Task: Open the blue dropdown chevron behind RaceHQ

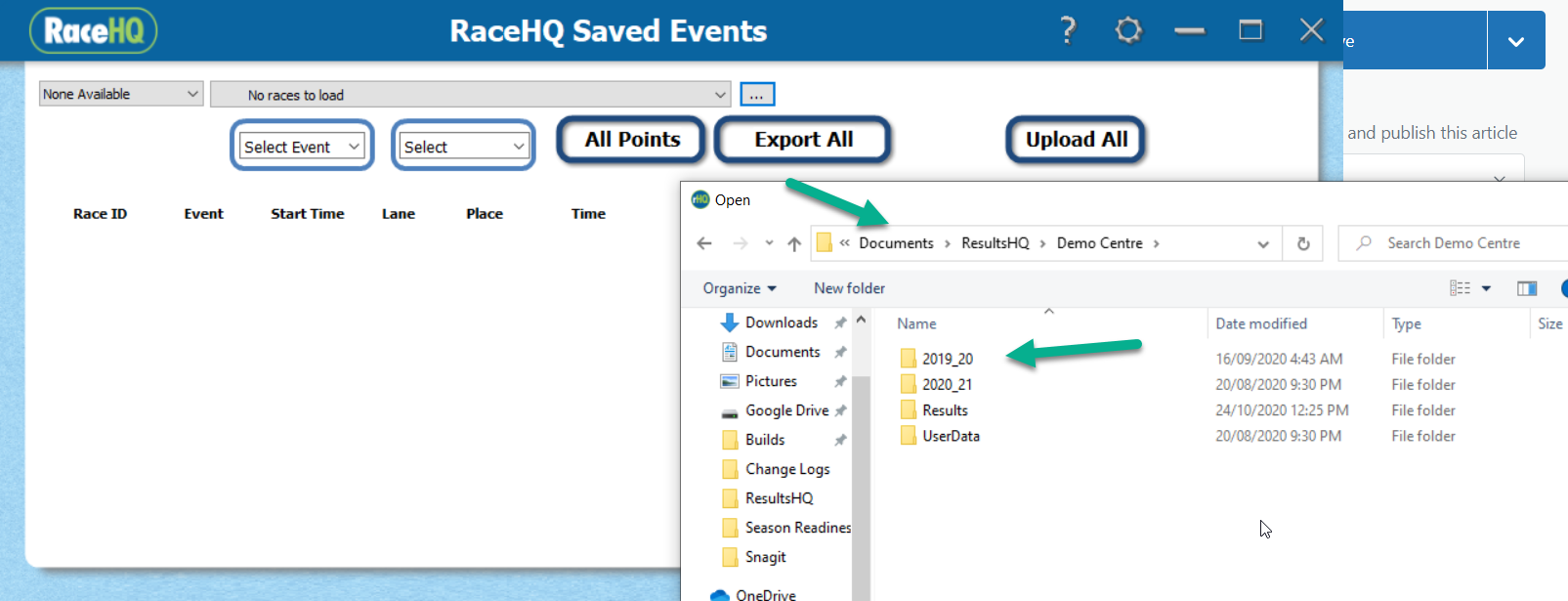Action: 1516,41
